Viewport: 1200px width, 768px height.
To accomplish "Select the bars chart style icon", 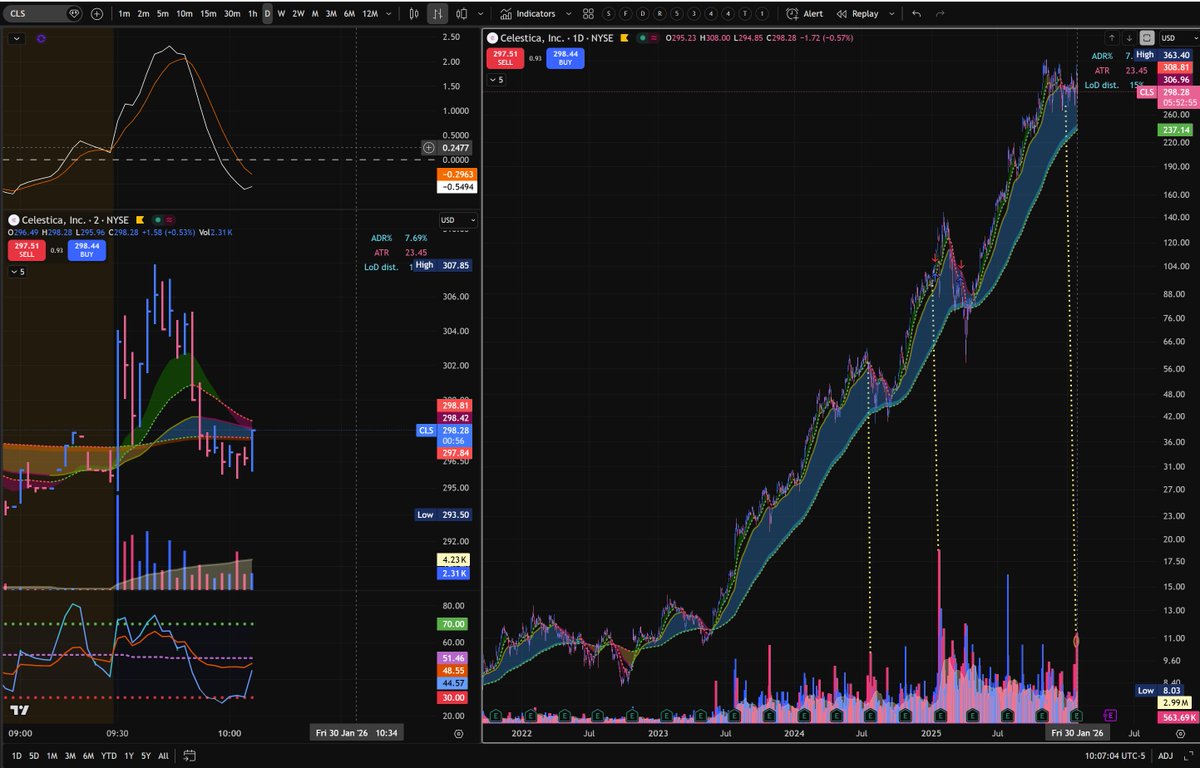I will tap(438, 14).
